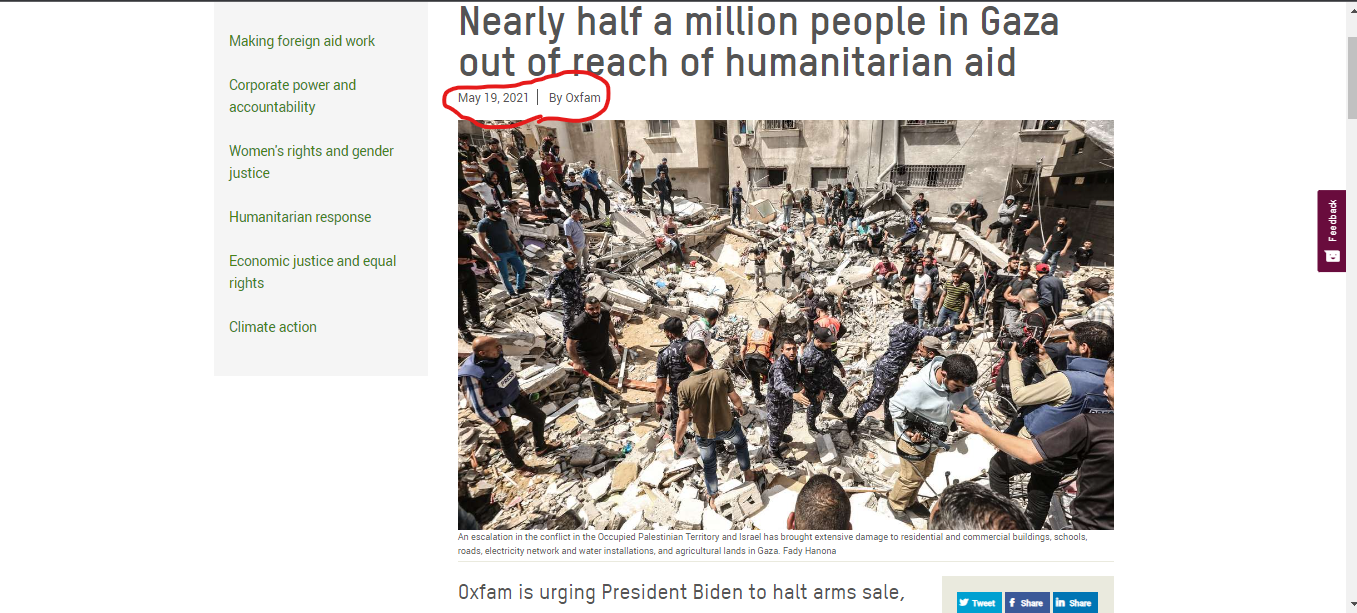This screenshot has height=613, width=1357.
Task: Click the lower scrollbar track area
Action: [x=1351, y=400]
